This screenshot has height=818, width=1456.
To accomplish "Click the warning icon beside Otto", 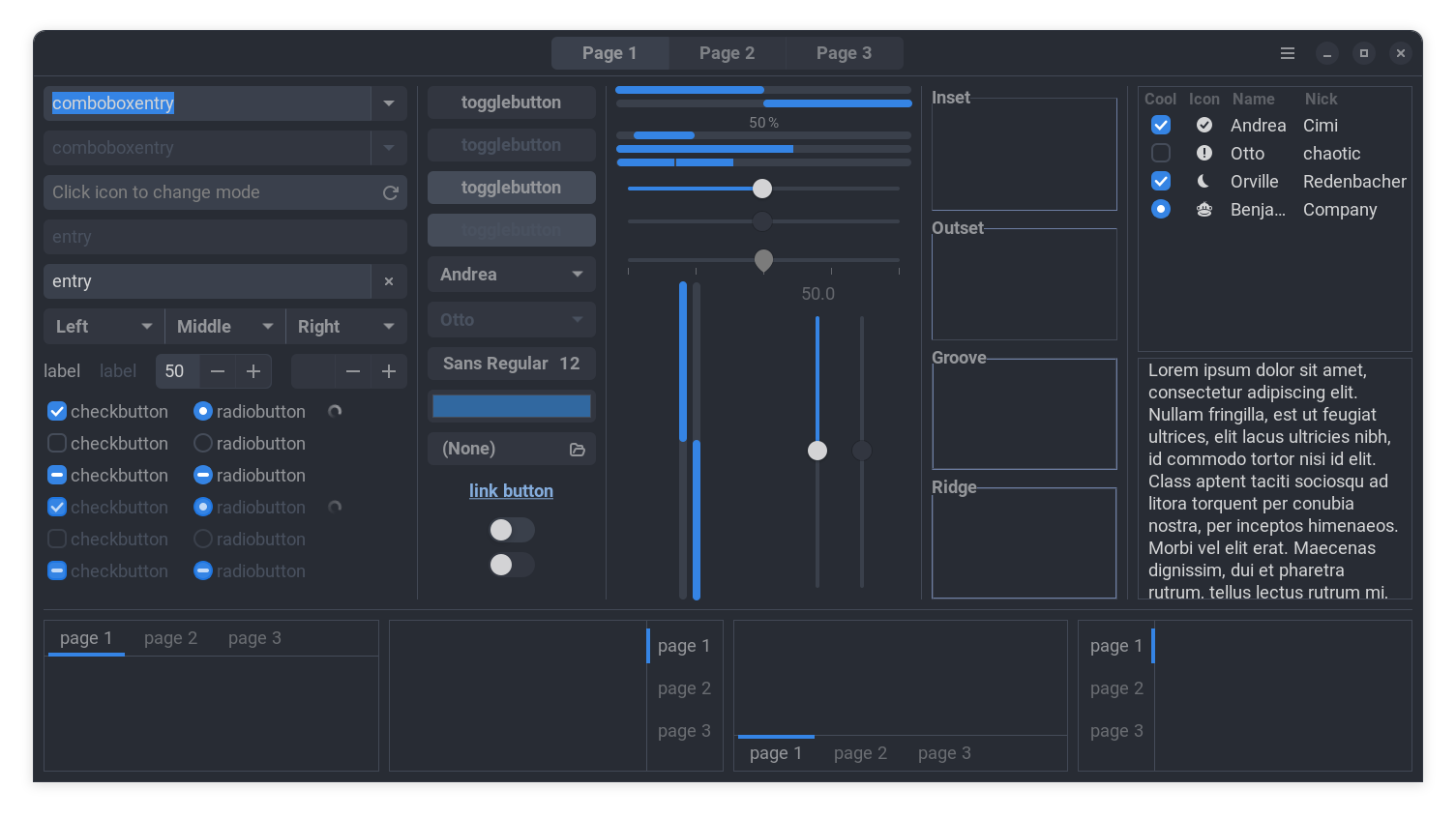I will (x=1204, y=153).
